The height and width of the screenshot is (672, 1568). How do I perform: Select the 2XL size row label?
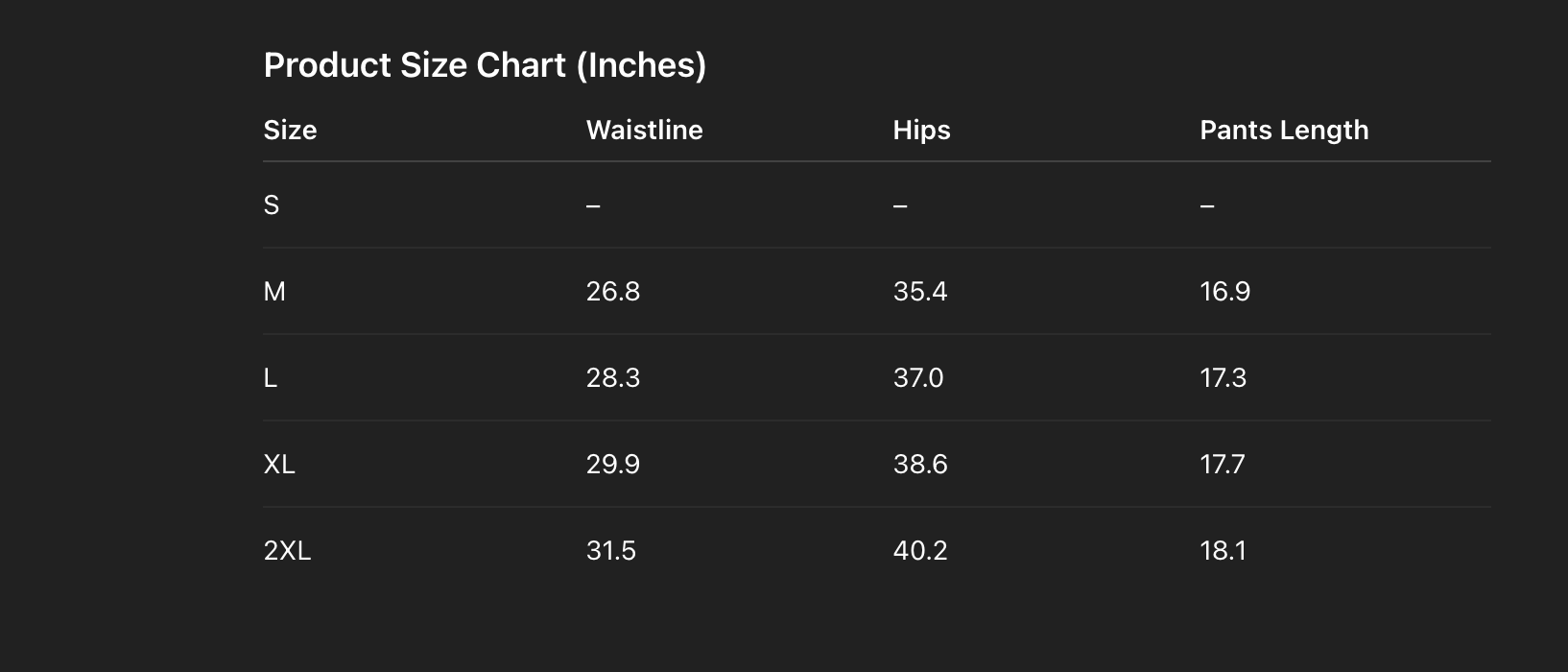click(287, 551)
